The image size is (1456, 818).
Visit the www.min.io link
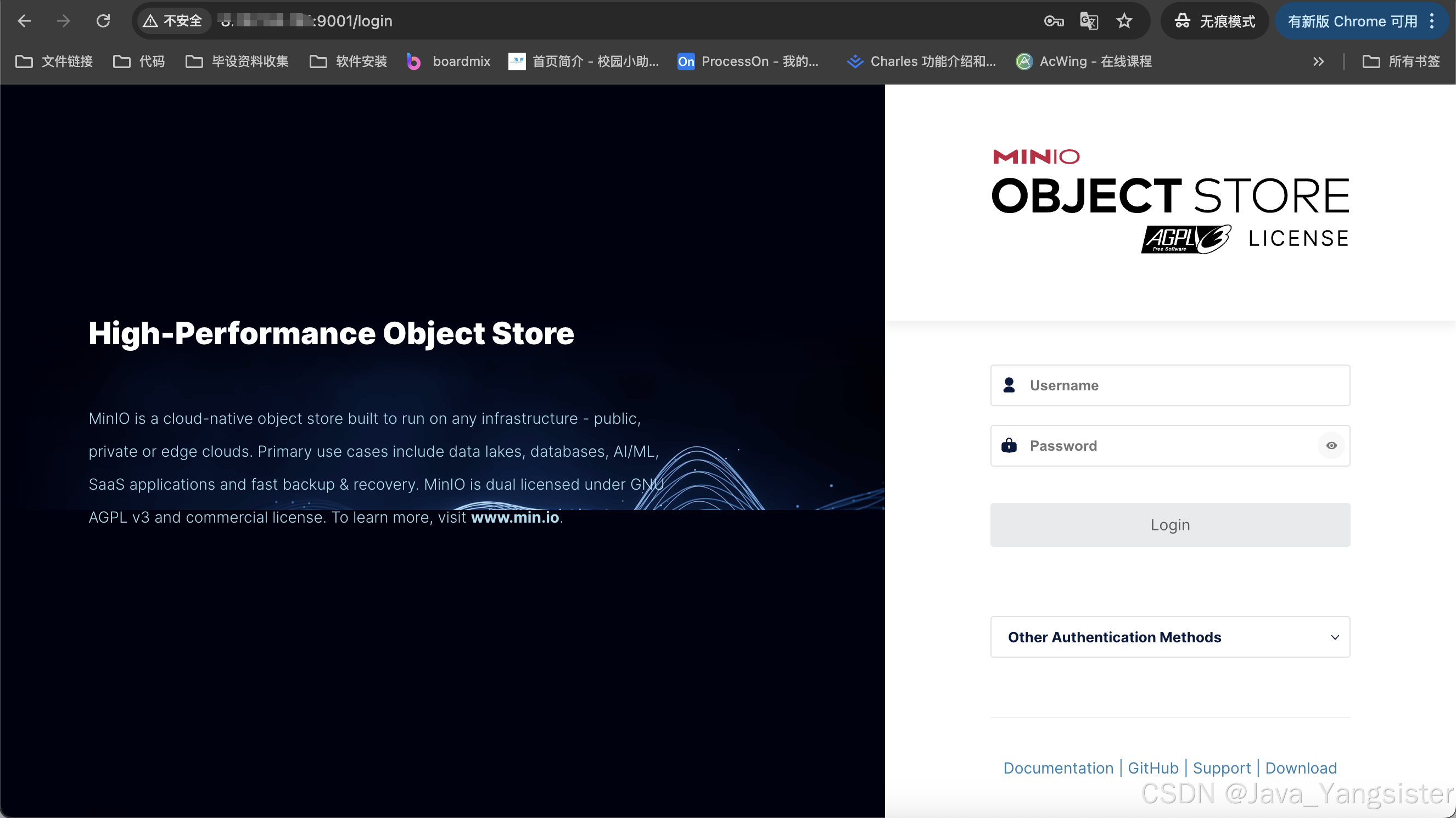[515, 517]
